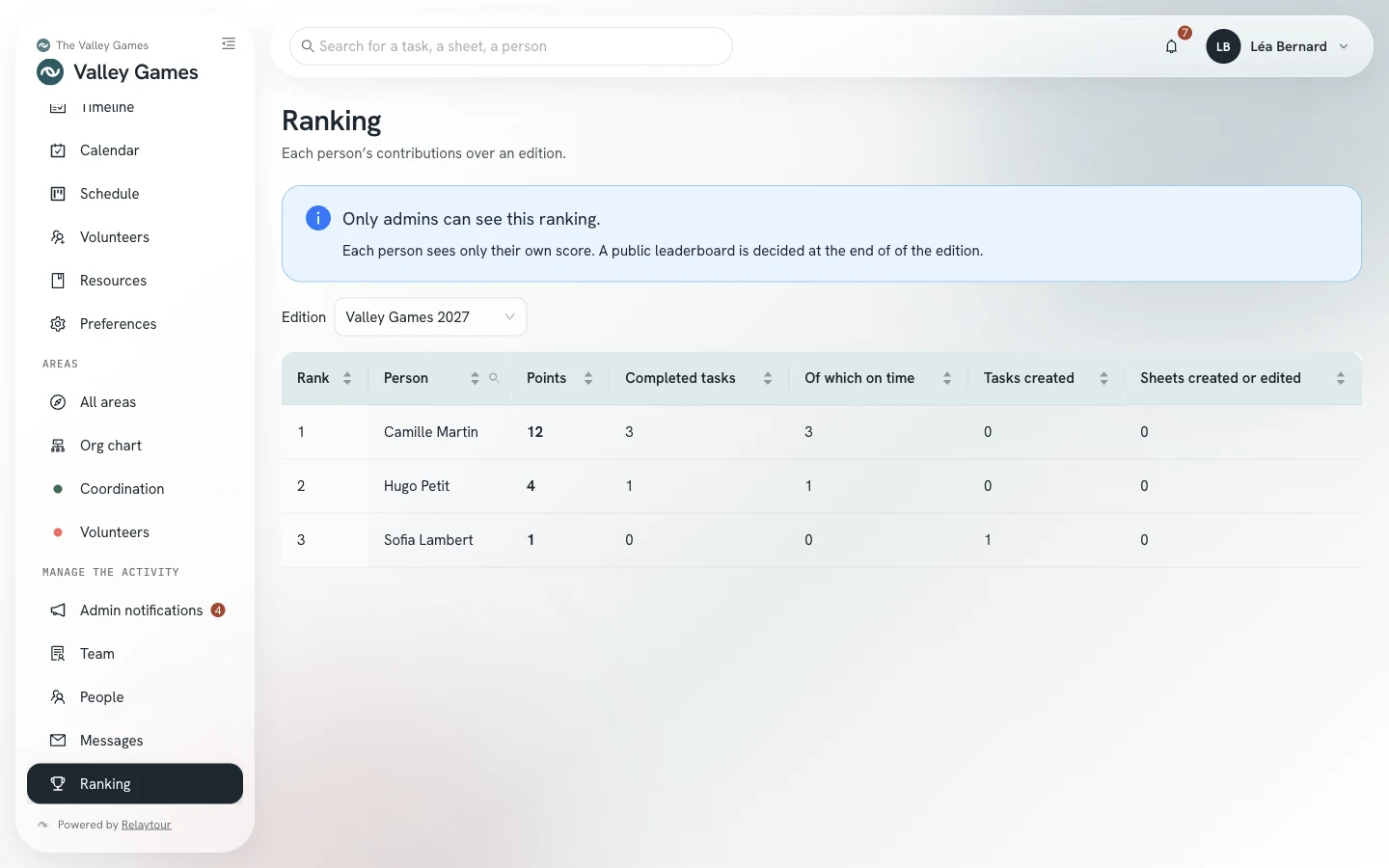Click the Messages envelope icon
Viewport: 1389px width, 868px height.
tap(58, 741)
